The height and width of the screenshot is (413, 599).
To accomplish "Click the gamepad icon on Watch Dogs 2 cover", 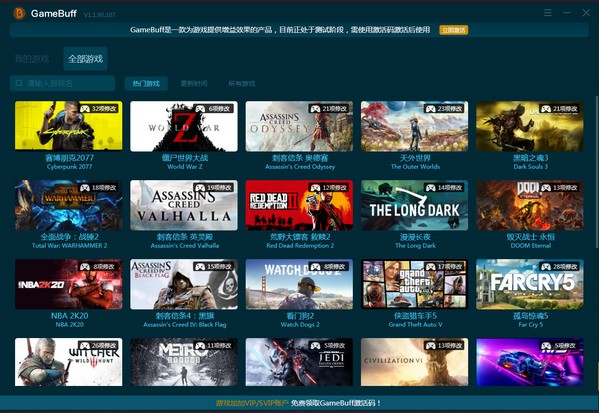I will 316,267.
